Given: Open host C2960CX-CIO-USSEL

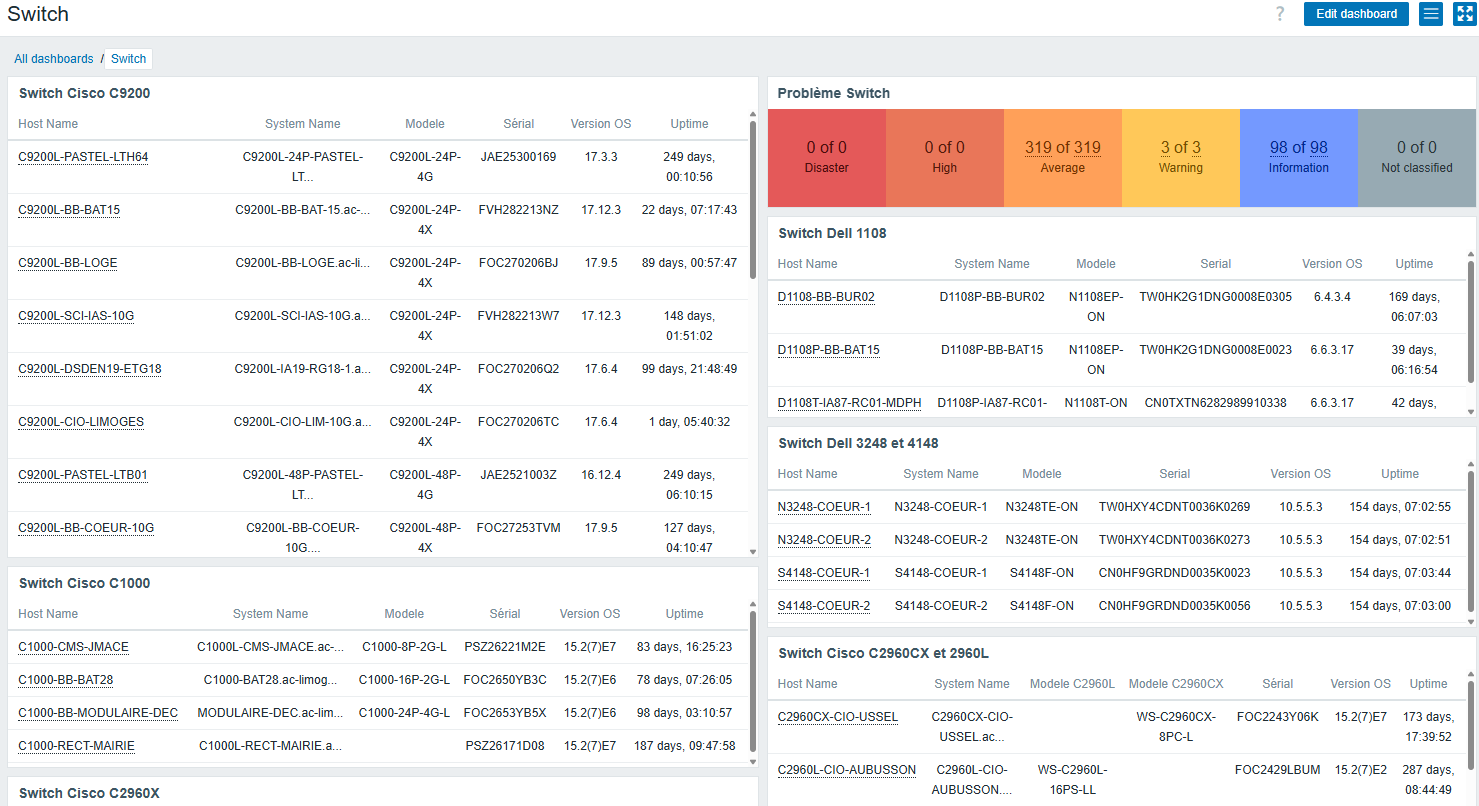Looking at the screenshot, I should click(x=838, y=717).
